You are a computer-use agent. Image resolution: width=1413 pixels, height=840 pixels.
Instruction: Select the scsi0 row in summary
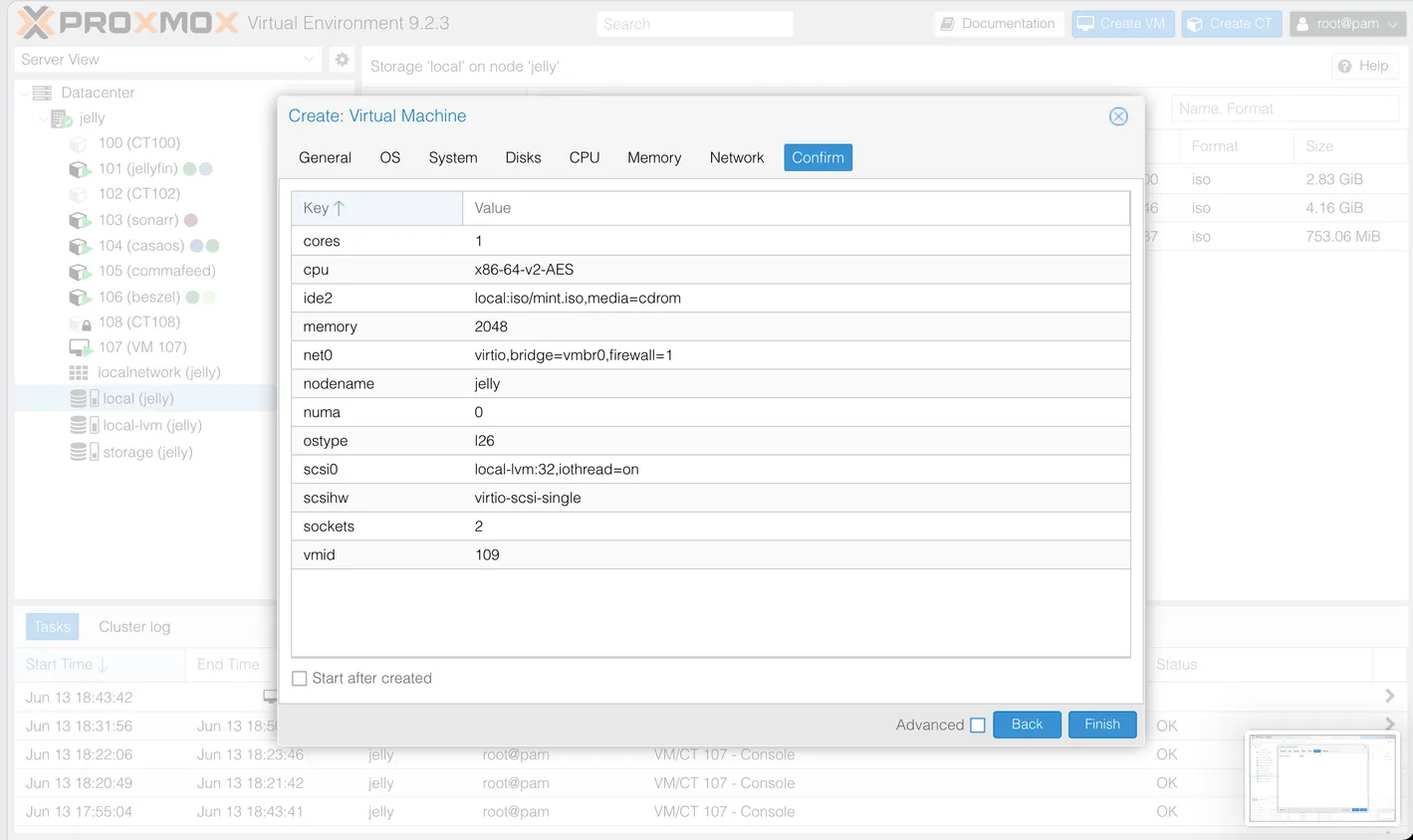(x=711, y=470)
